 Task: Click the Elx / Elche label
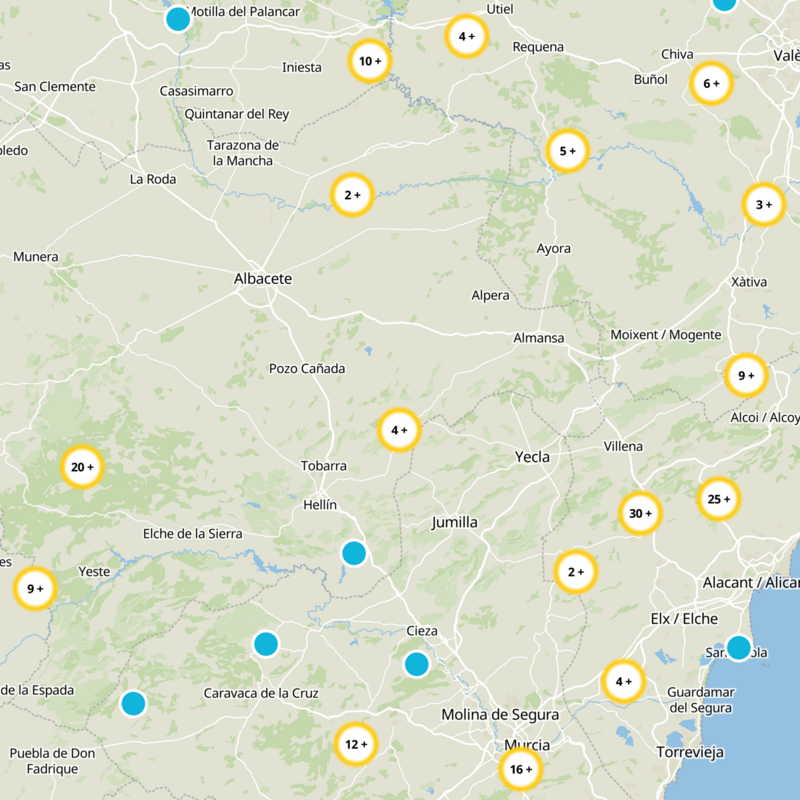tap(684, 619)
